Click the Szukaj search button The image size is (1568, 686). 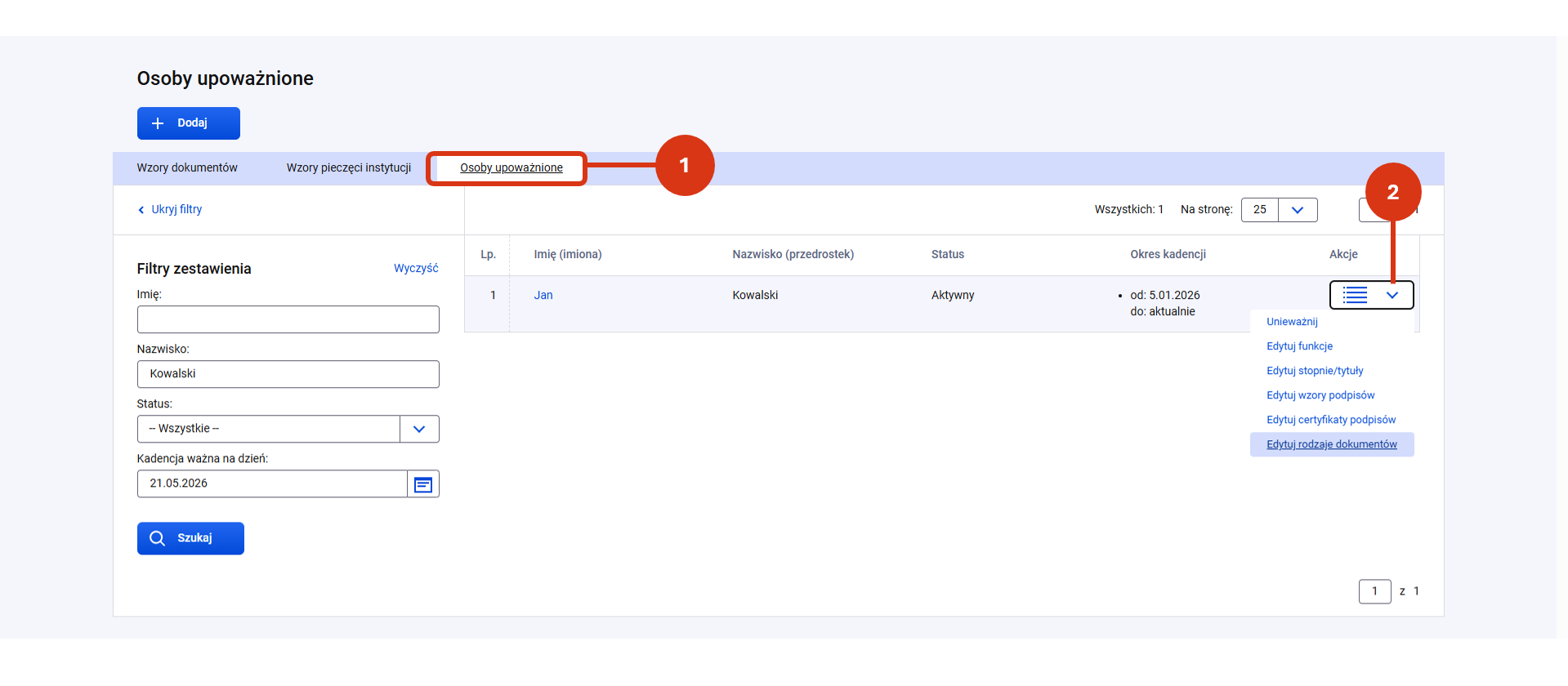click(190, 538)
